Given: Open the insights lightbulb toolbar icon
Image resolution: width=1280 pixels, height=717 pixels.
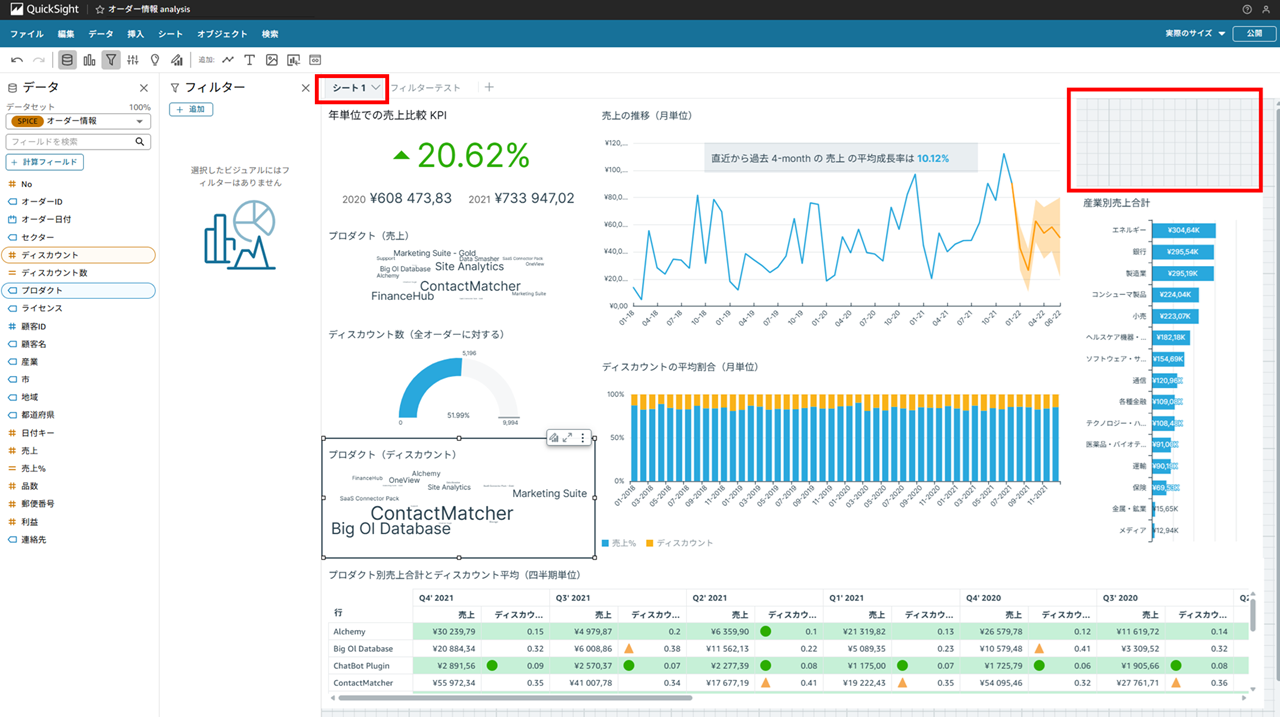Looking at the screenshot, I should click(155, 60).
